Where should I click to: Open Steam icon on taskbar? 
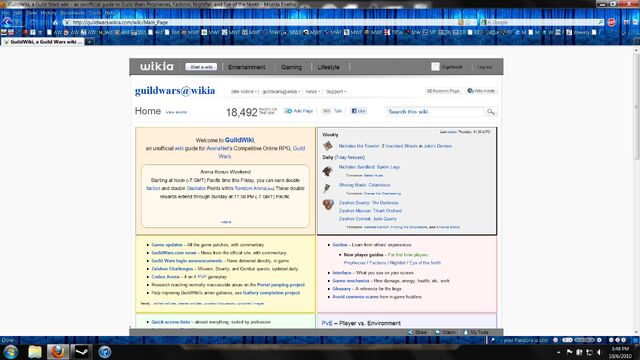81,351
